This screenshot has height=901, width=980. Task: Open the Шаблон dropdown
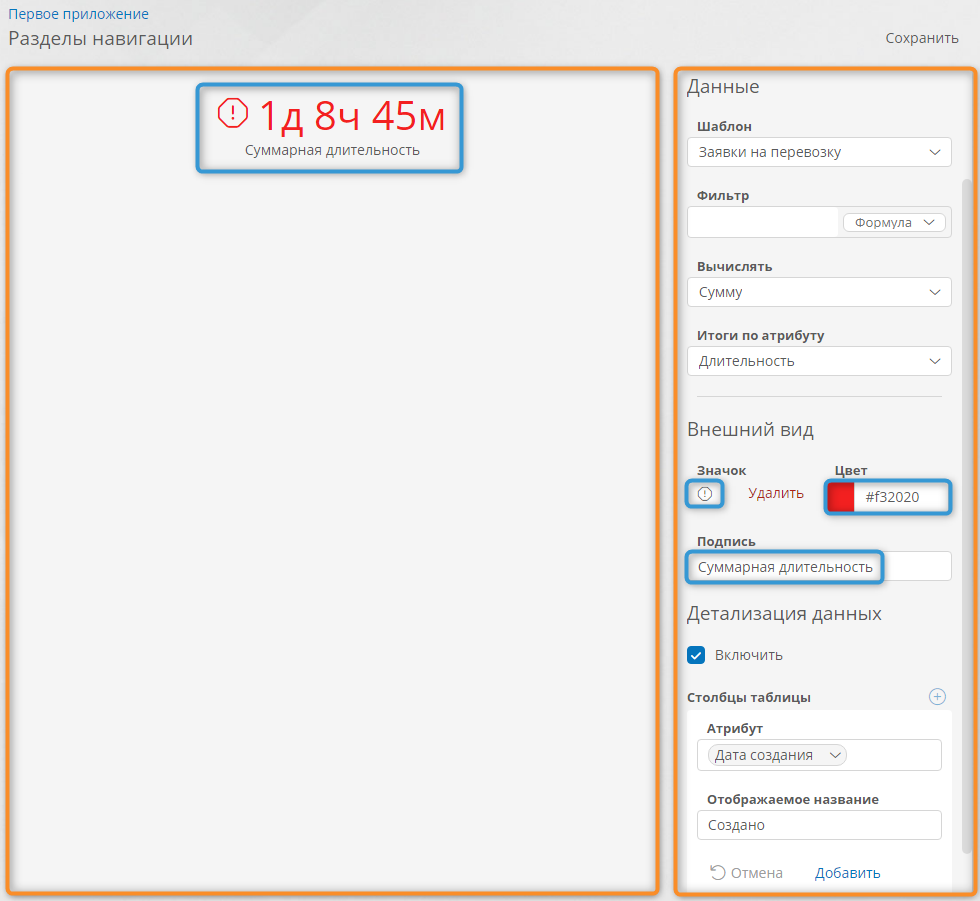coord(819,153)
